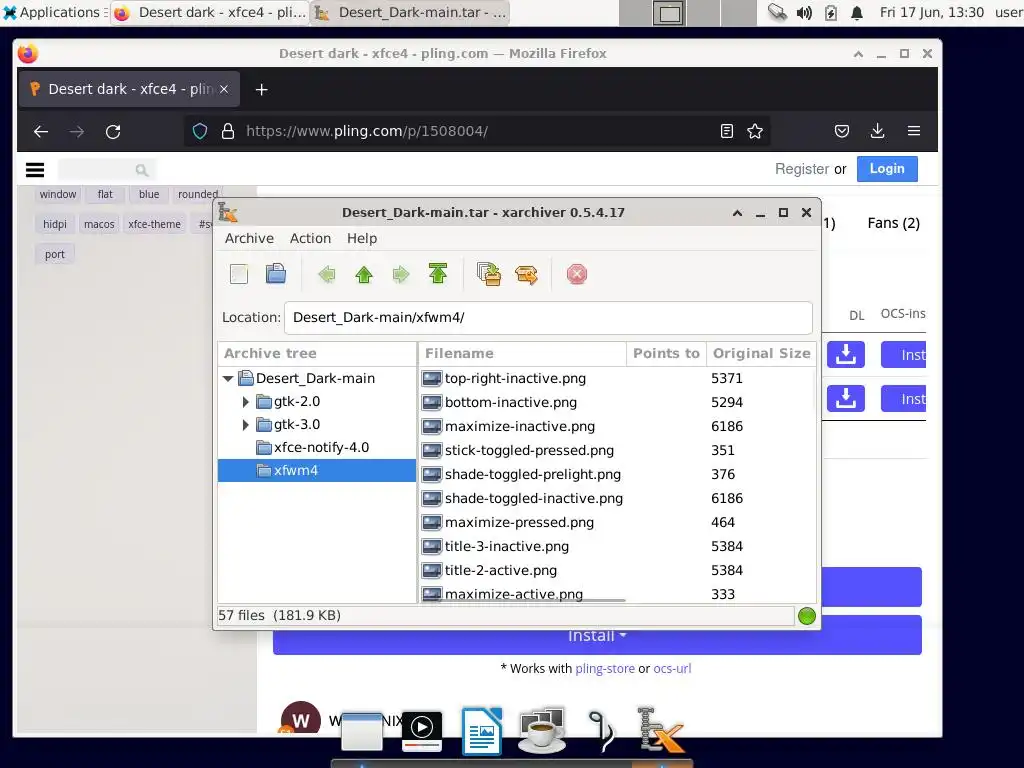The height and width of the screenshot is (768, 1024).
Task: Click the pling search magnifier icon
Action: 142,170
